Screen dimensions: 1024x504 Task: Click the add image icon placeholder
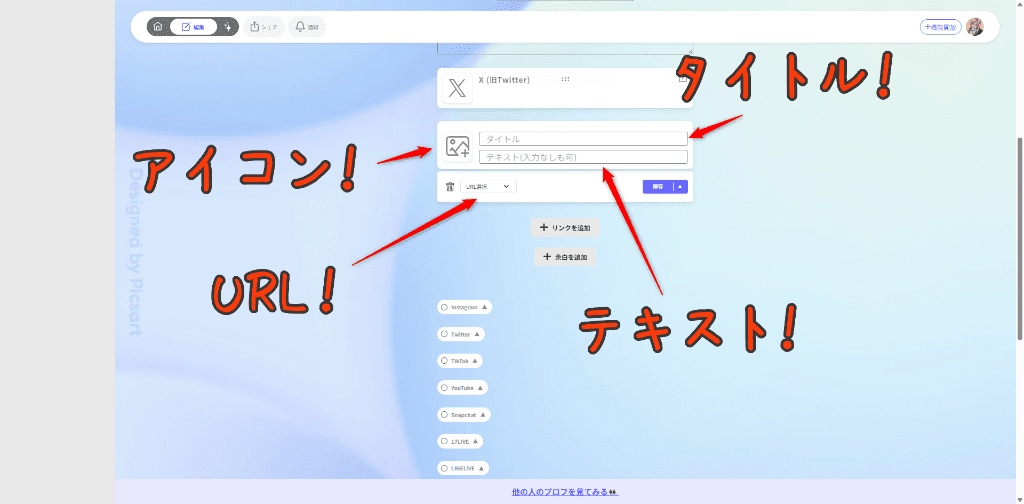pyautogui.click(x=458, y=147)
